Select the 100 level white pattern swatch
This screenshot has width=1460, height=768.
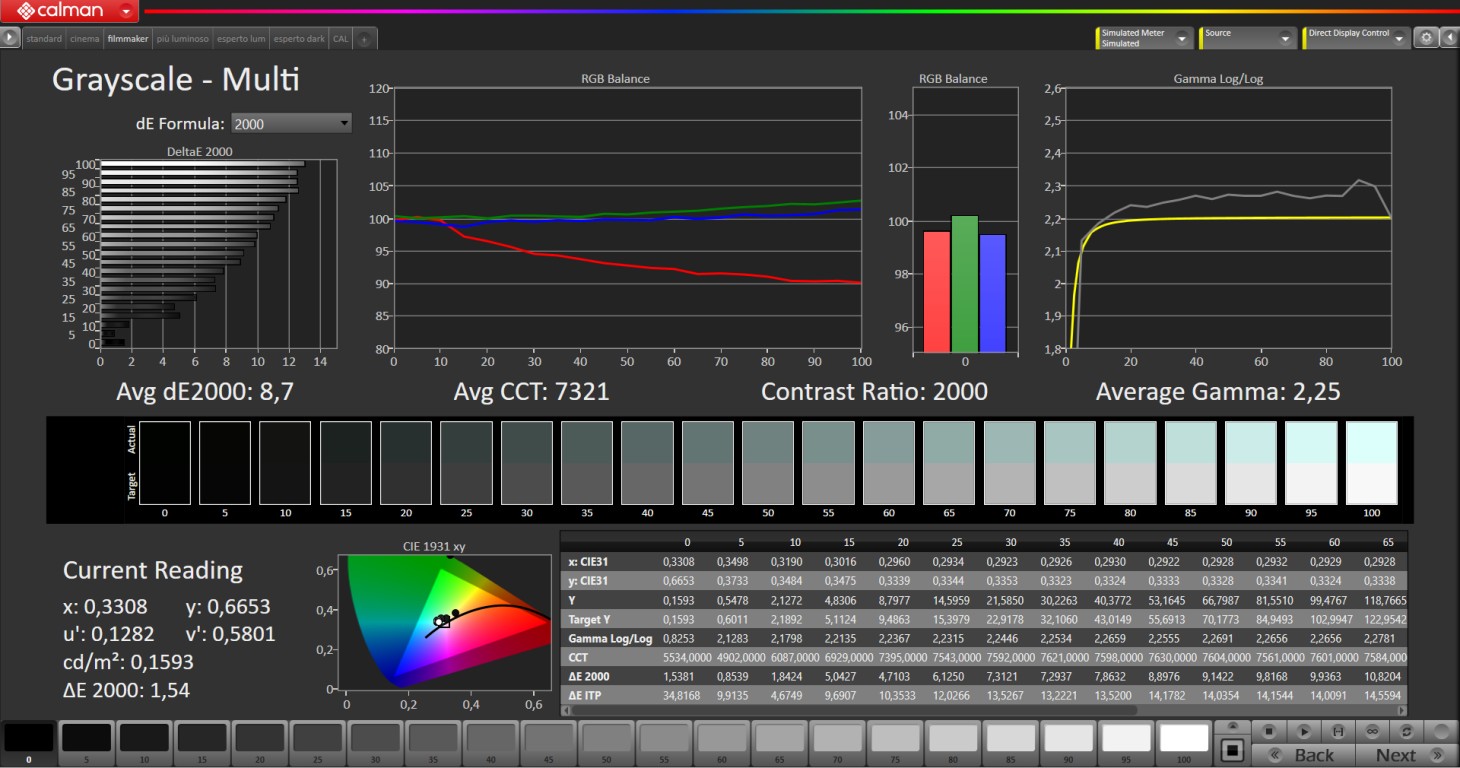click(1183, 742)
